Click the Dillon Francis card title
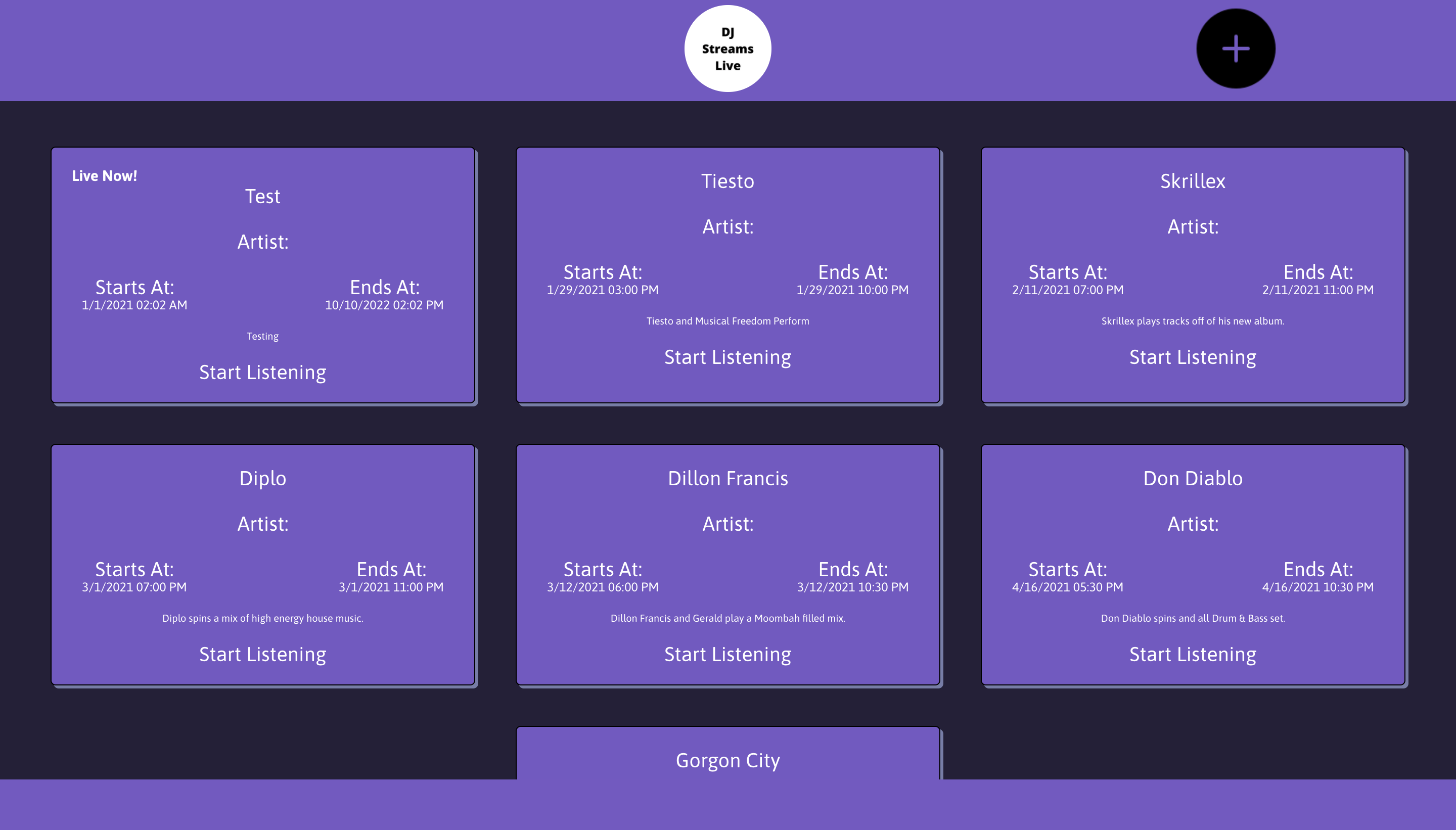The image size is (1456, 830). click(x=727, y=478)
